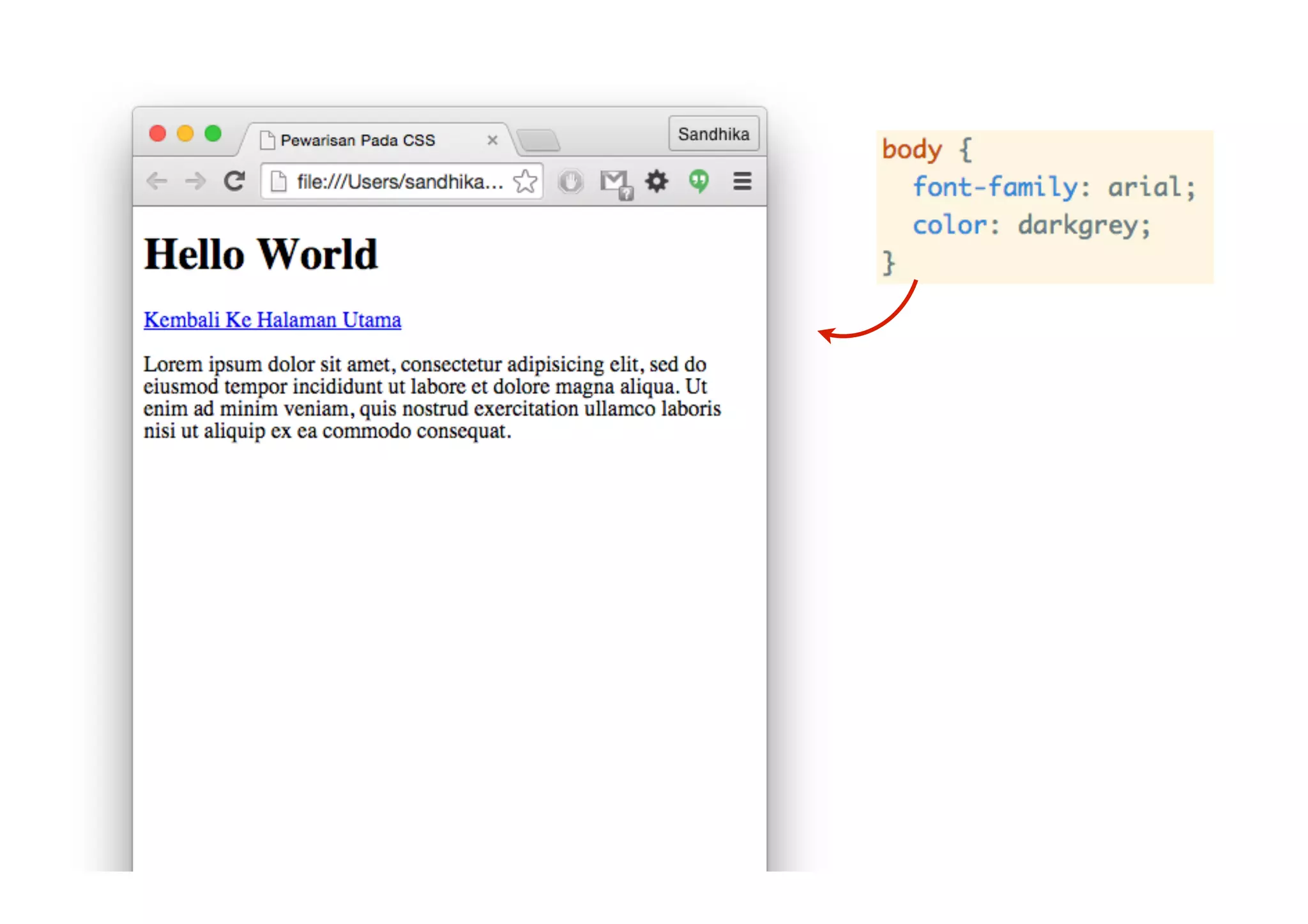The width and height of the screenshot is (1308, 924).
Task: Reload the current page
Action: [234, 181]
